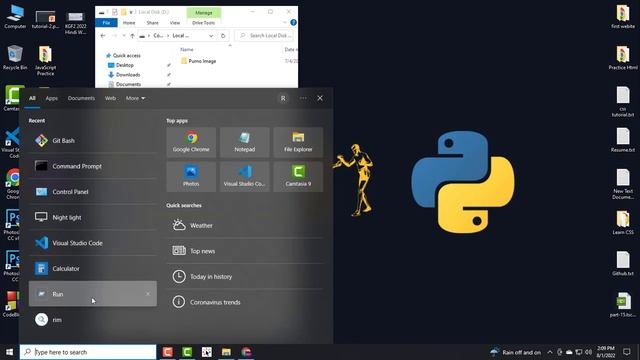Screen dimensions: 640x360
Task: Select the Computer desktop icon
Action: pos(15,17)
